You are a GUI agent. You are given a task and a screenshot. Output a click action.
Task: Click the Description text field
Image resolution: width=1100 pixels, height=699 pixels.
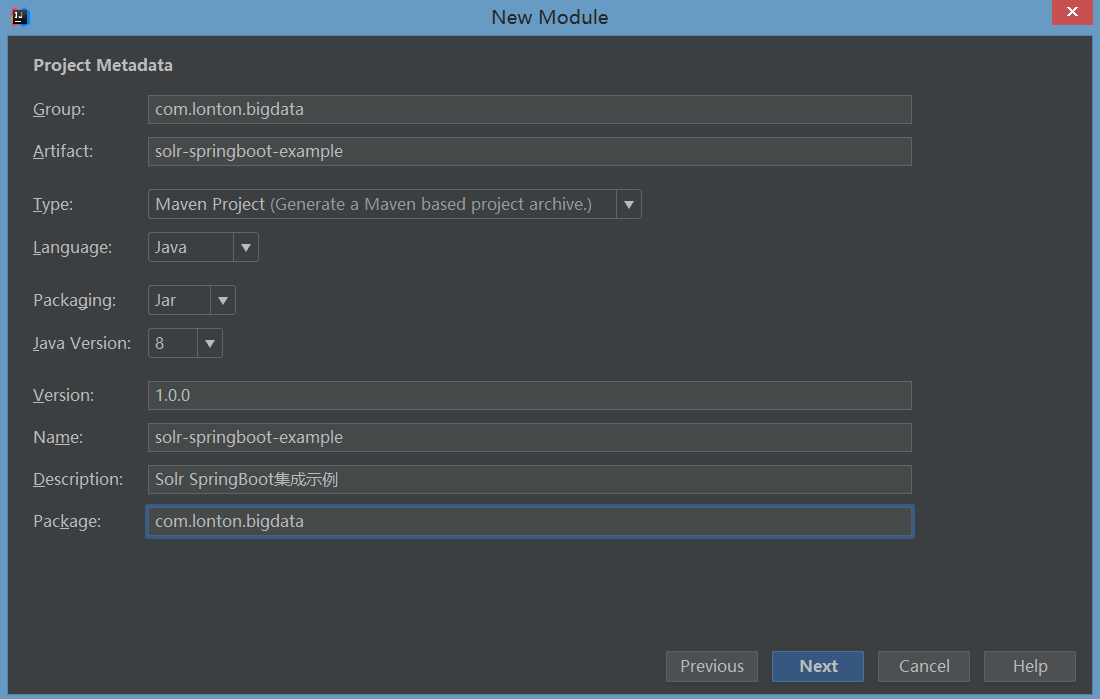tap(529, 480)
